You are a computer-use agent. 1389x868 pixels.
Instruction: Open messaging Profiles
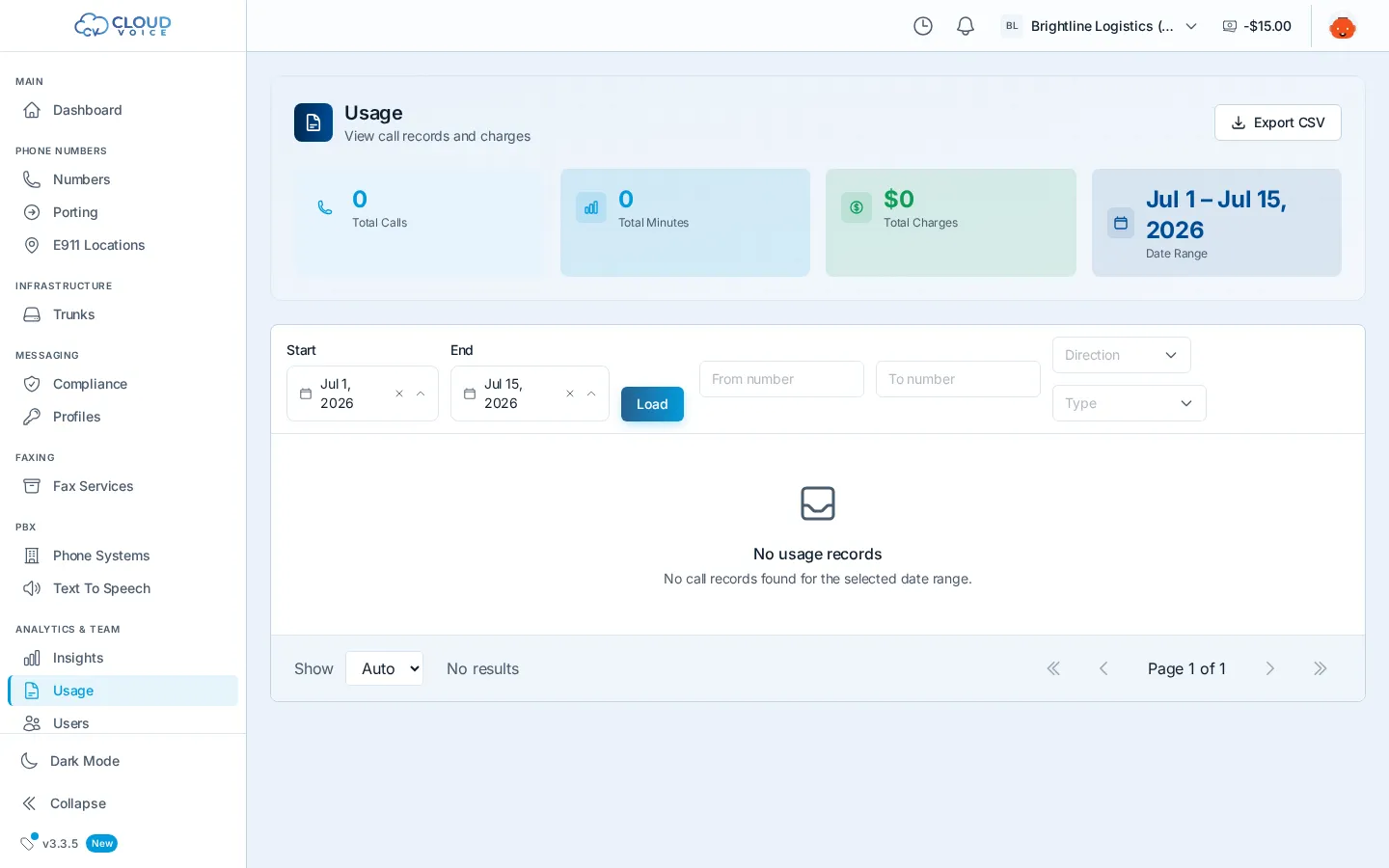[123, 417]
